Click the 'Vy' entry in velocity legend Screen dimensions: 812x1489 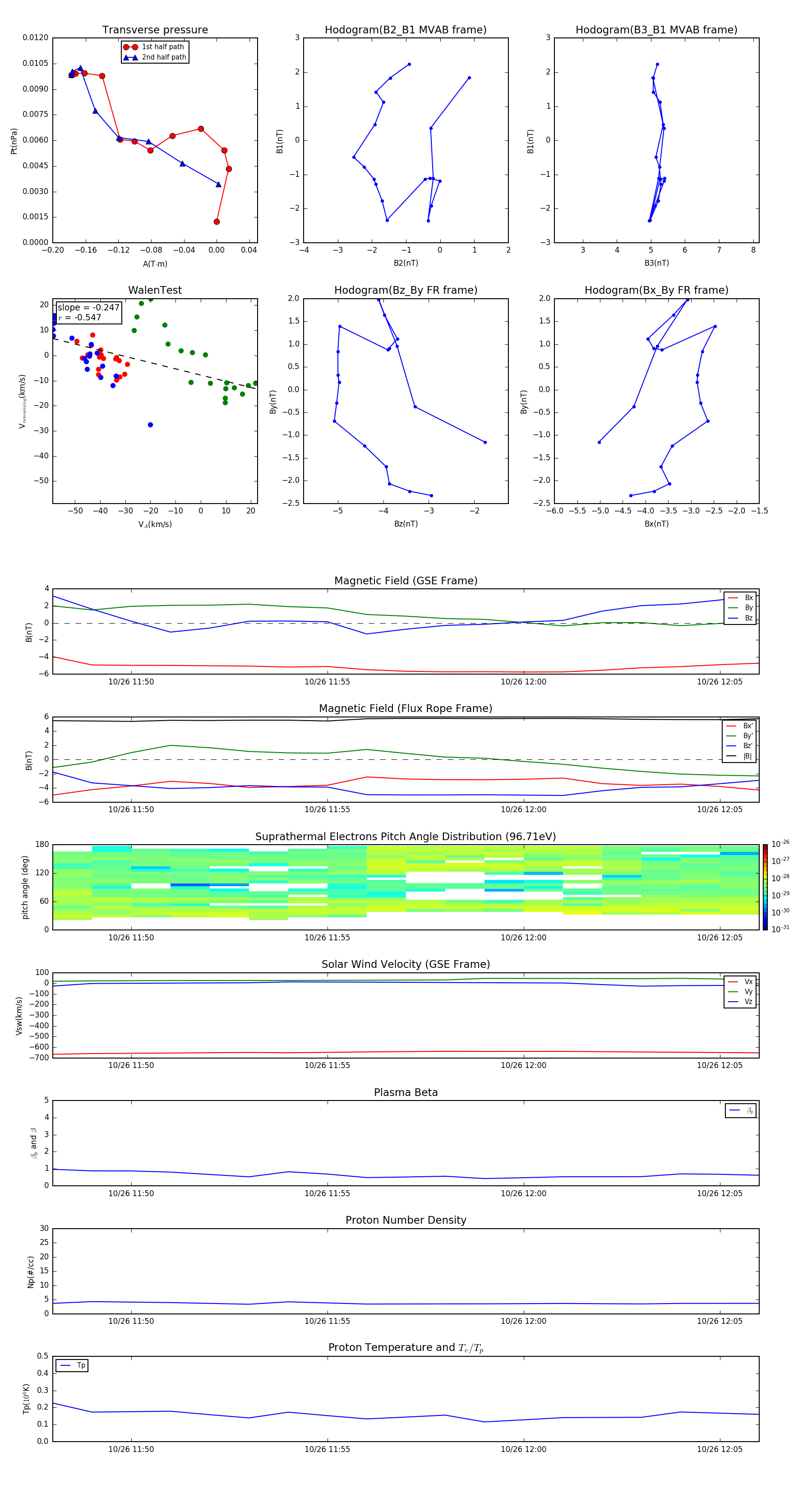point(740,992)
